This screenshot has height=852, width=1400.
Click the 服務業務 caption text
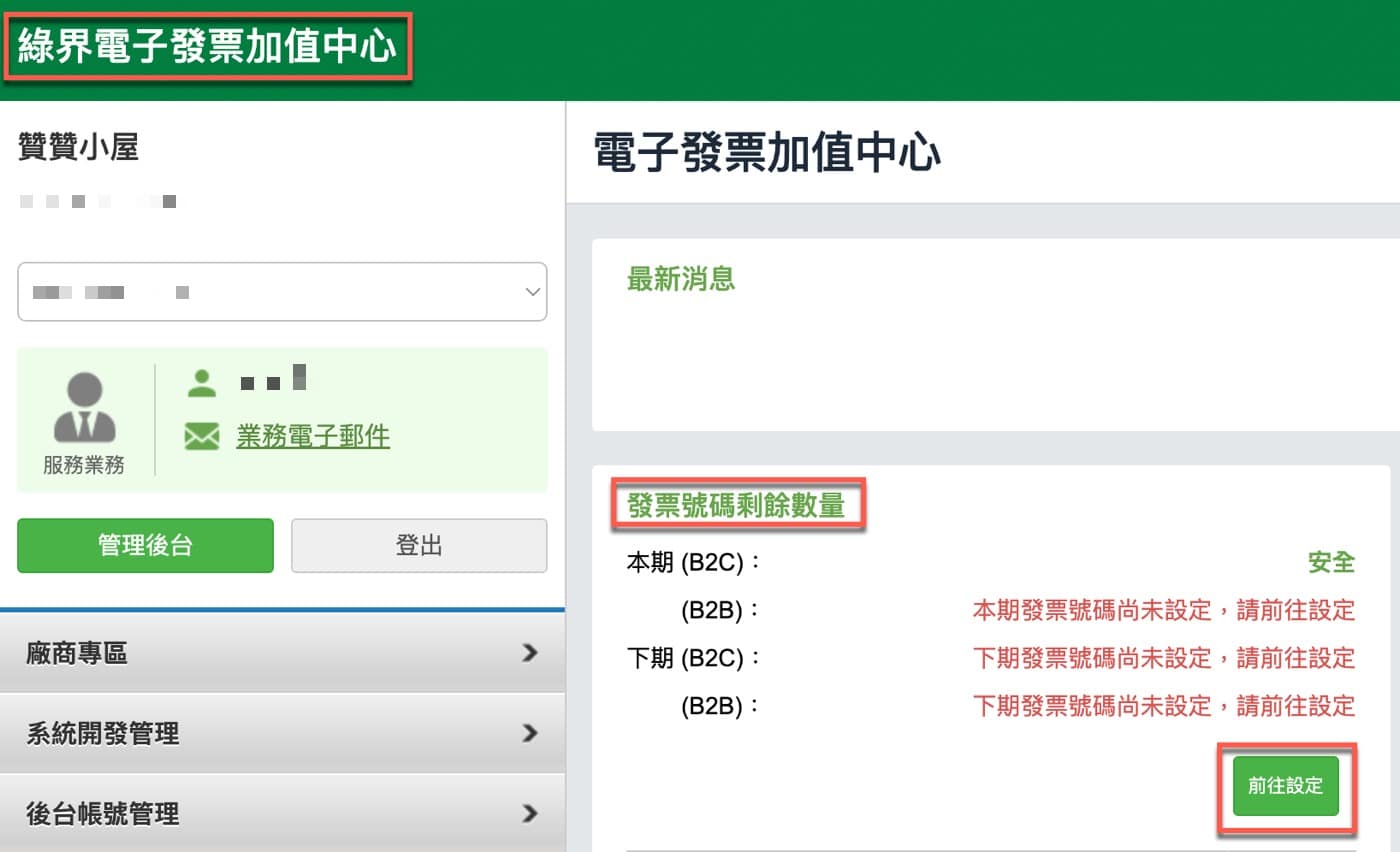tap(84, 465)
